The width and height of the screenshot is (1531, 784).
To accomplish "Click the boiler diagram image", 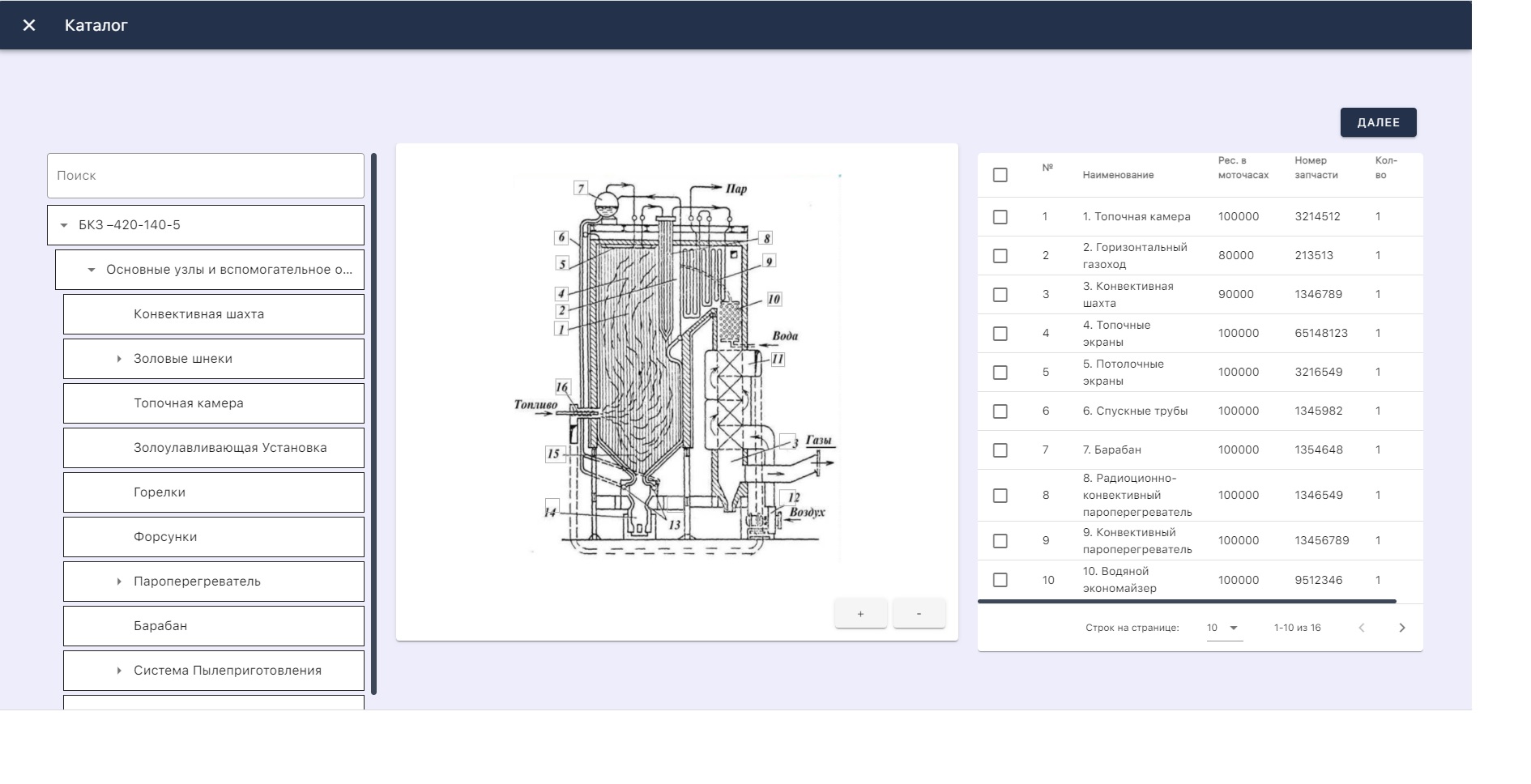I will [676, 369].
